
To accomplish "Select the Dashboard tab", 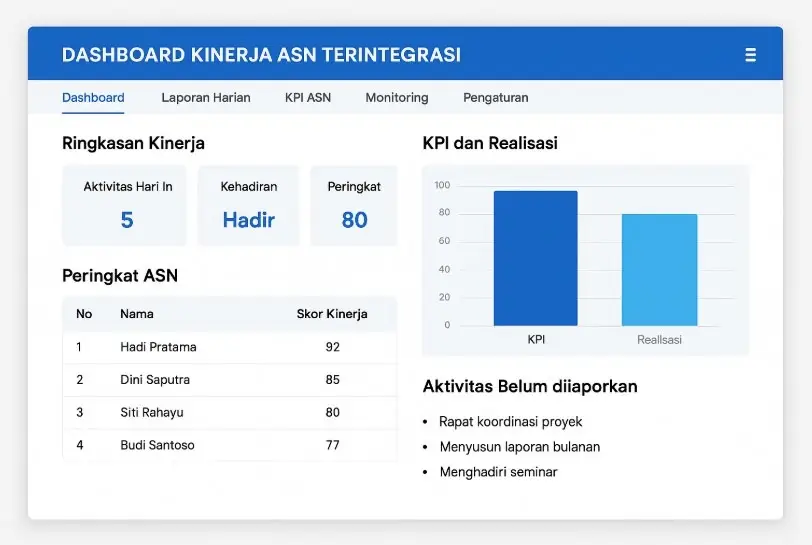I will click(x=93, y=97).
